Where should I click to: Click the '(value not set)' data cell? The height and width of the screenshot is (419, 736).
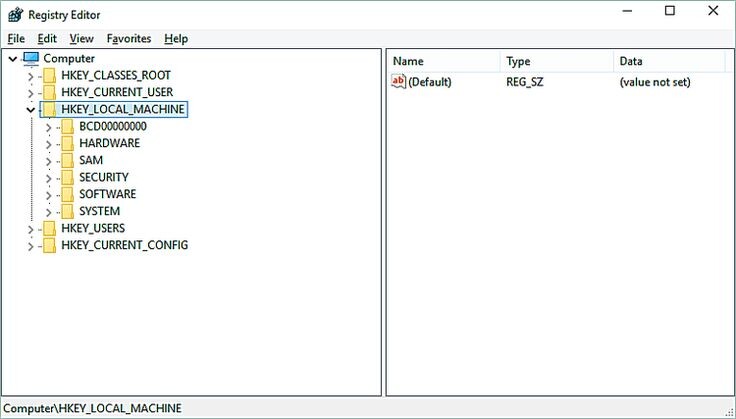655,82
